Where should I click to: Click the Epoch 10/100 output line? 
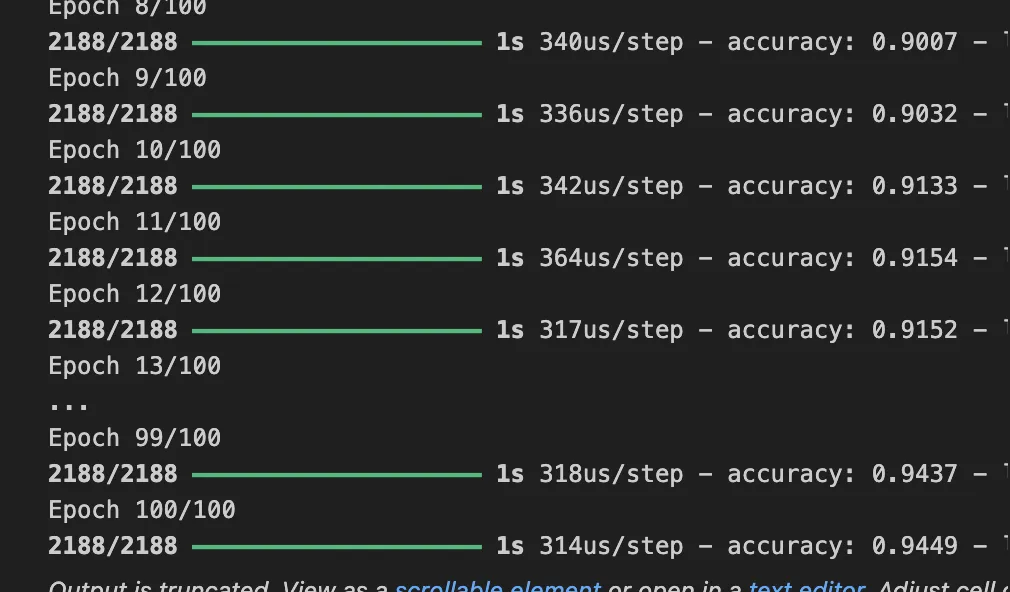tap(134, 150)
